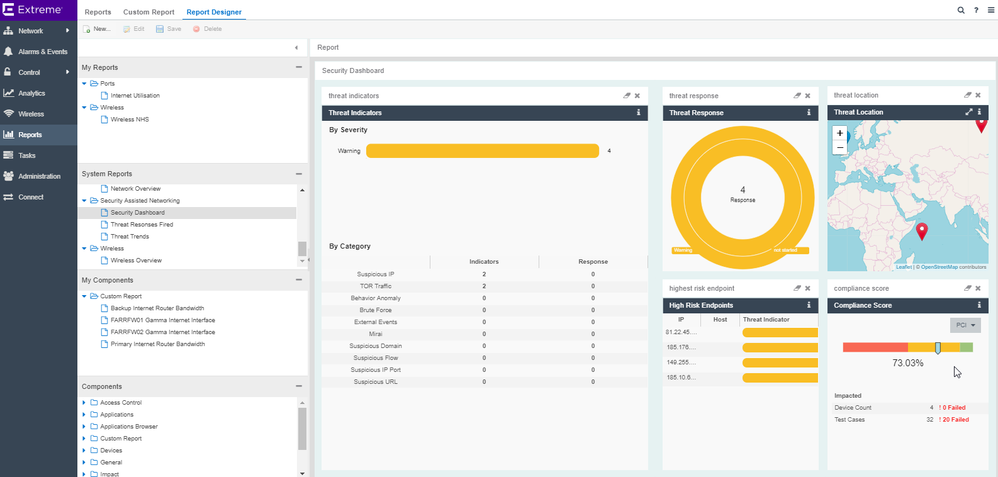Click the Suspicious IP category row

pyautogui.click(x=484, y=274)
